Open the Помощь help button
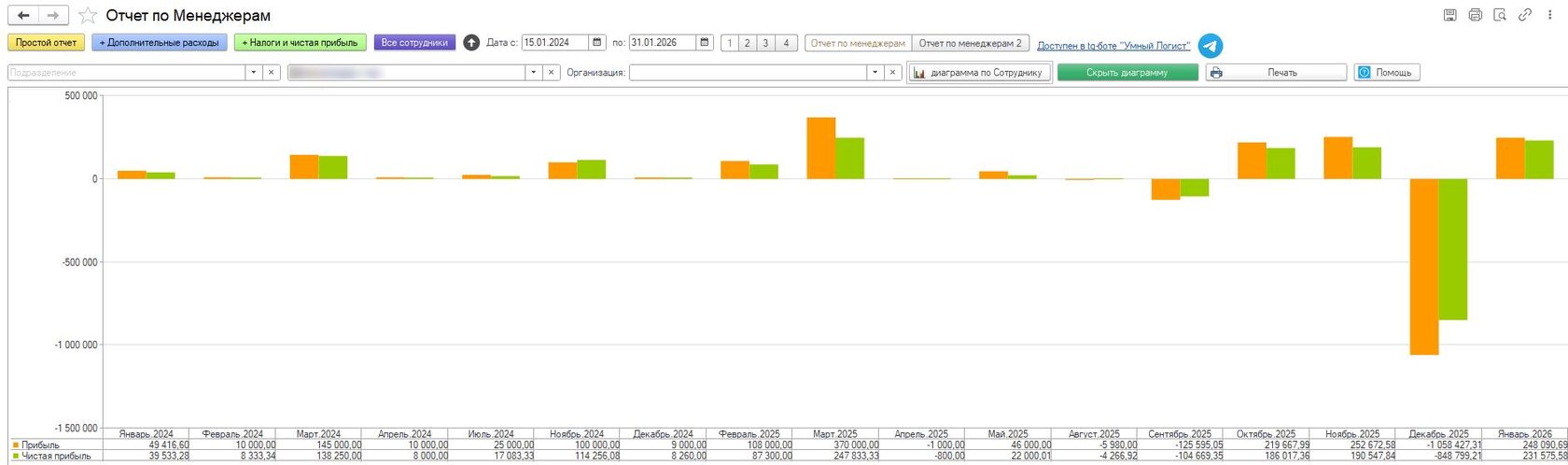Image resolution: width=1568 pixels, height=465 pixels. pyautogui.click(x=1387, y=73)
